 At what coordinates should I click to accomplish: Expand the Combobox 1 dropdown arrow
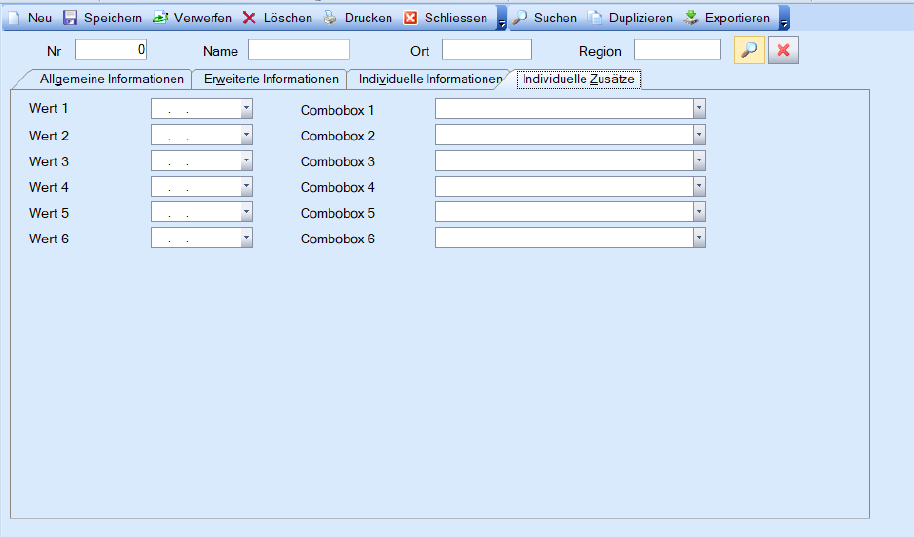click(699, 108)
